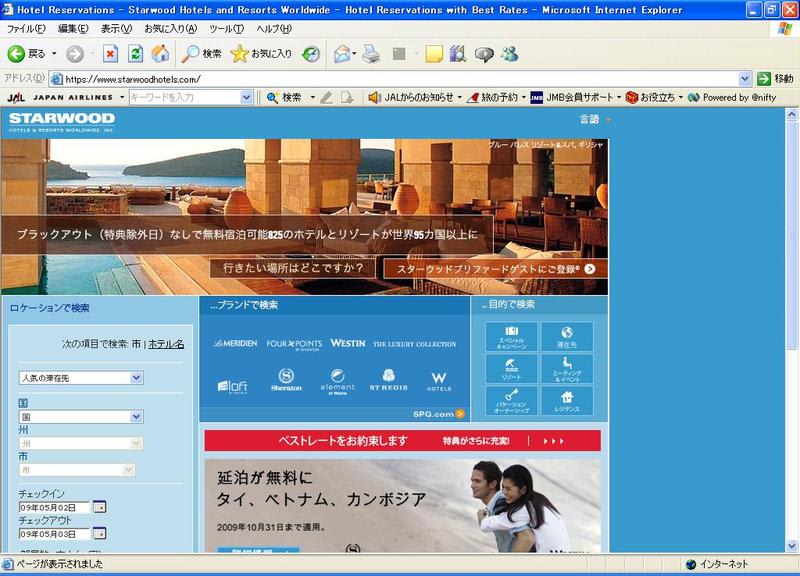This screenshot has width=800, height=576.
Task: Open the History icon in toolbar
Action: tap(311, 54)
